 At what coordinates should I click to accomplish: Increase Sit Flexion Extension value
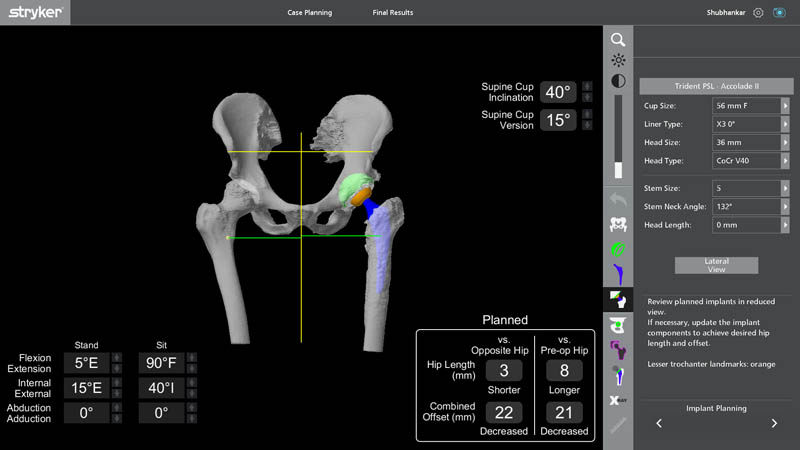pos(192,358)
